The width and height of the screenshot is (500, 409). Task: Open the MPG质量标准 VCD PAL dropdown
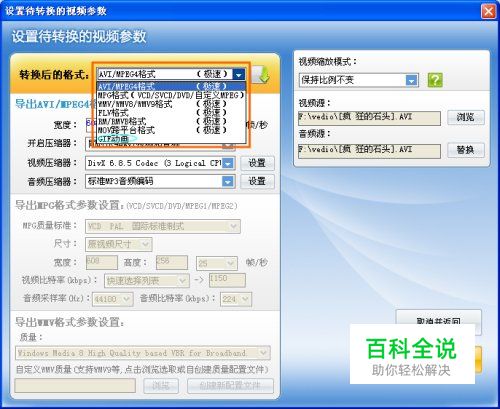163,226
